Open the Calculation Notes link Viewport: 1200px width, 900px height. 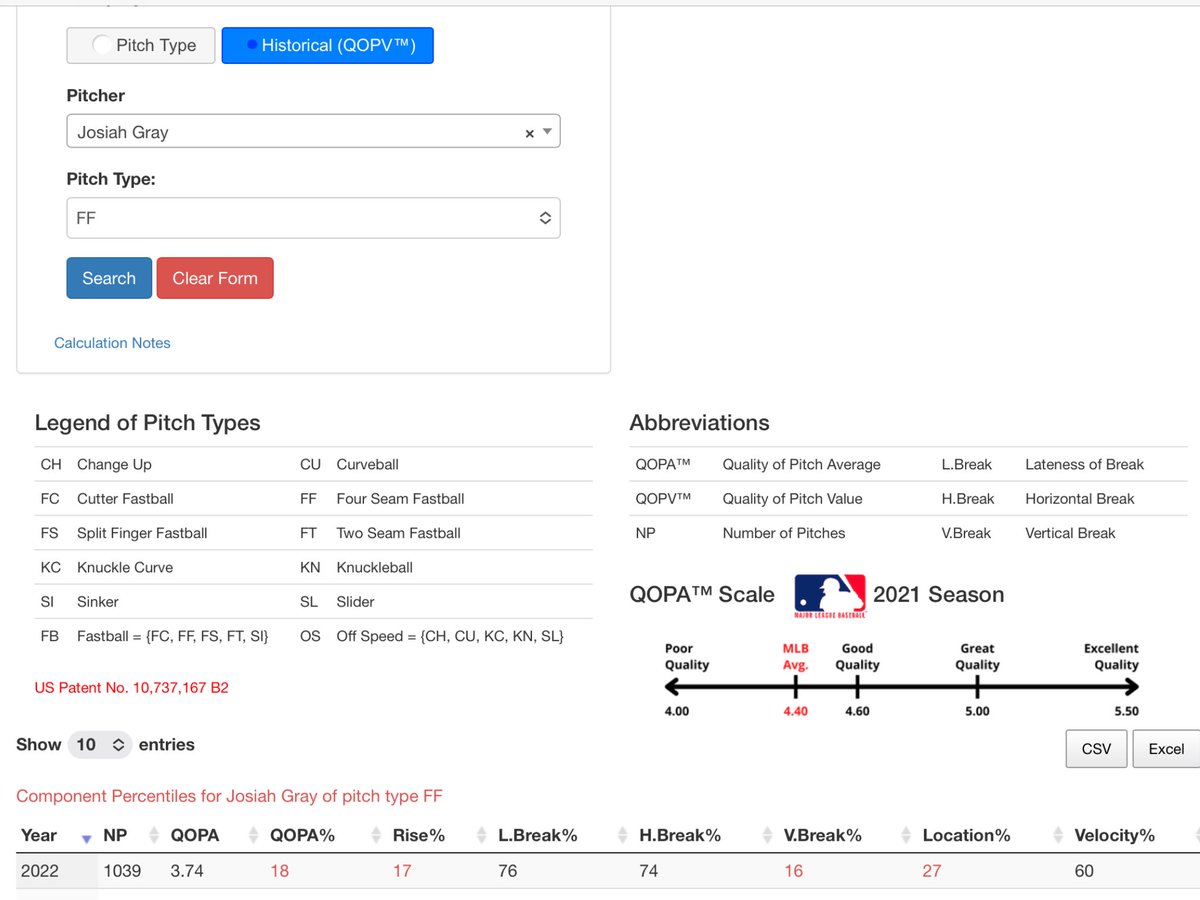point(112,343)
